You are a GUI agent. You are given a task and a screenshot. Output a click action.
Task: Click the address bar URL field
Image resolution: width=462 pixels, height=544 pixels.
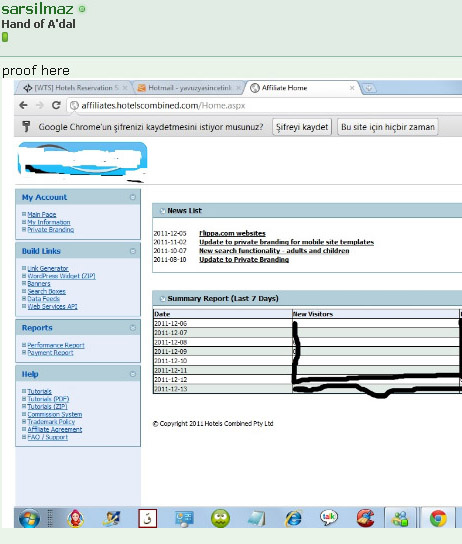[264, 105]
